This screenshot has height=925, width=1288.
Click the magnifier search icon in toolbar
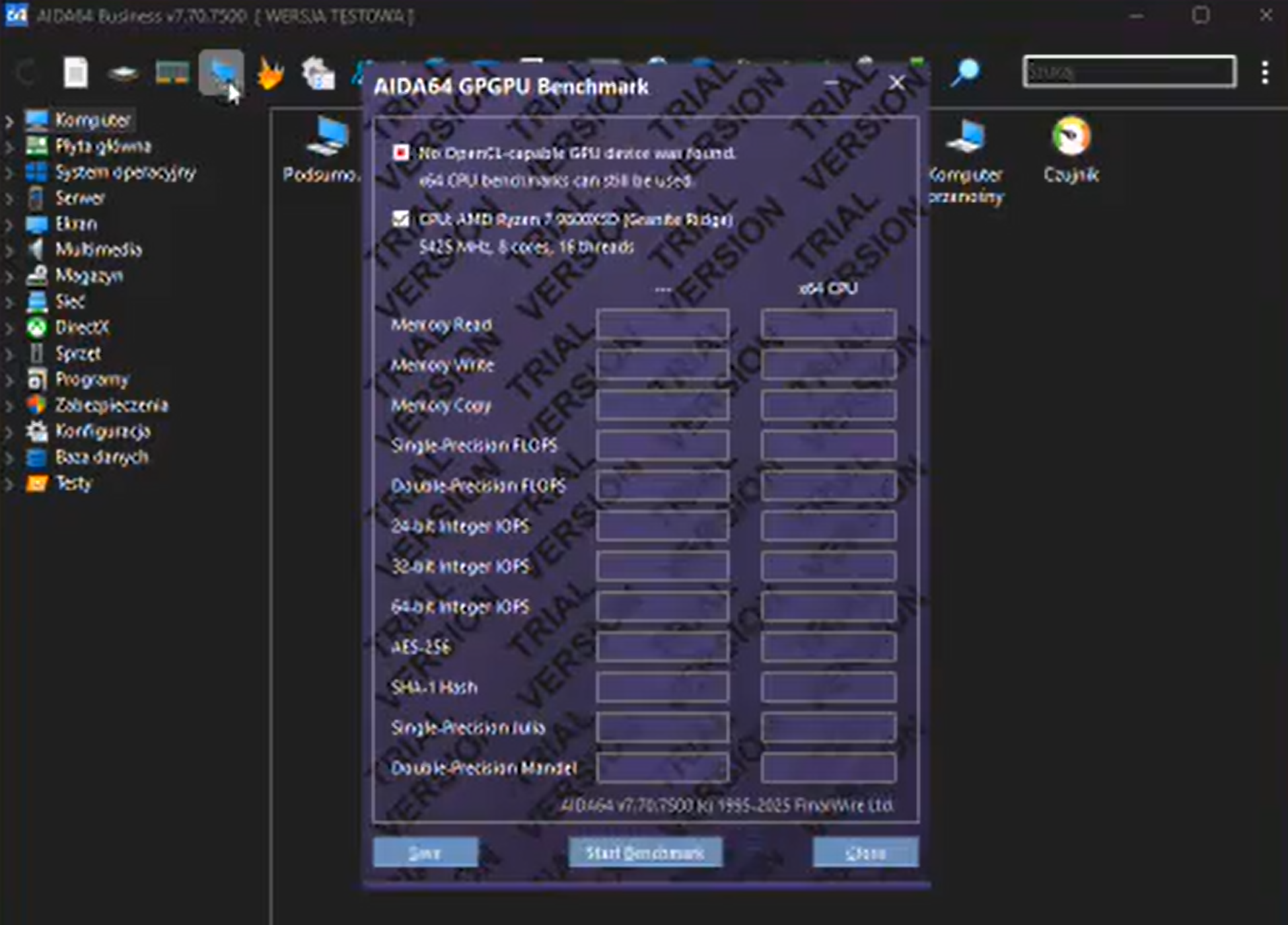[x=965, y=72]
